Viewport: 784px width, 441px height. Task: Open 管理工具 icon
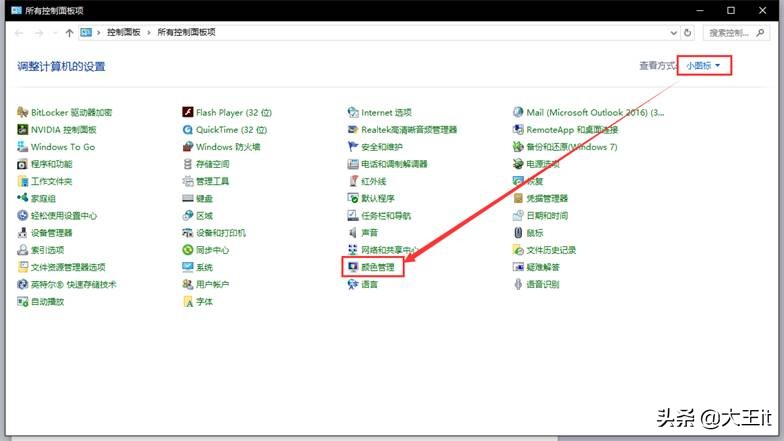(188, 181)
